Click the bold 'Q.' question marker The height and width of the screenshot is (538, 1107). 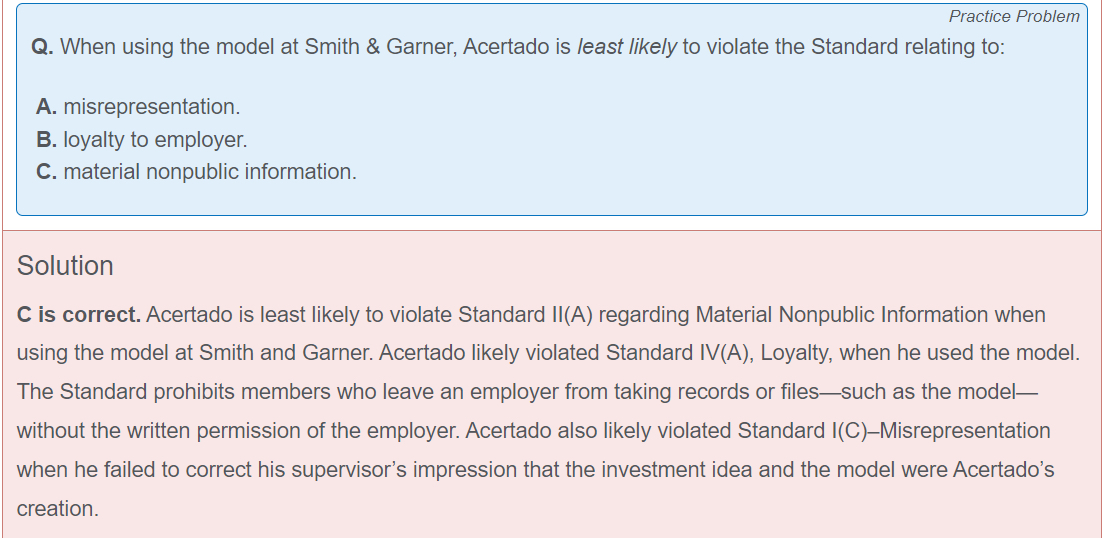click(43, 48)
